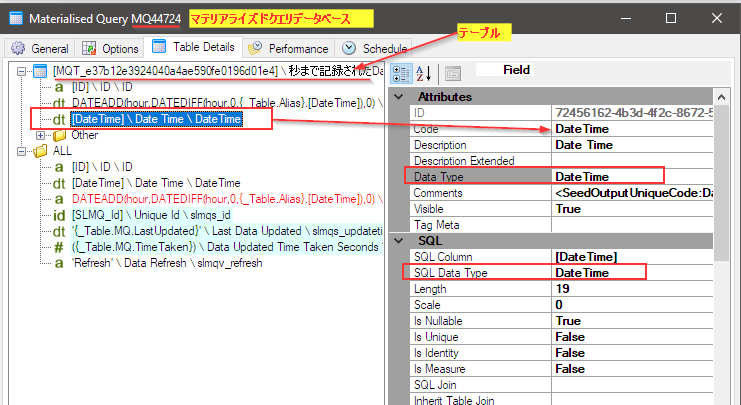Viewport: 741px width, 405px height.
Task: Sort properties alphabetically with A-Z icon
Action: click(423, 73)
